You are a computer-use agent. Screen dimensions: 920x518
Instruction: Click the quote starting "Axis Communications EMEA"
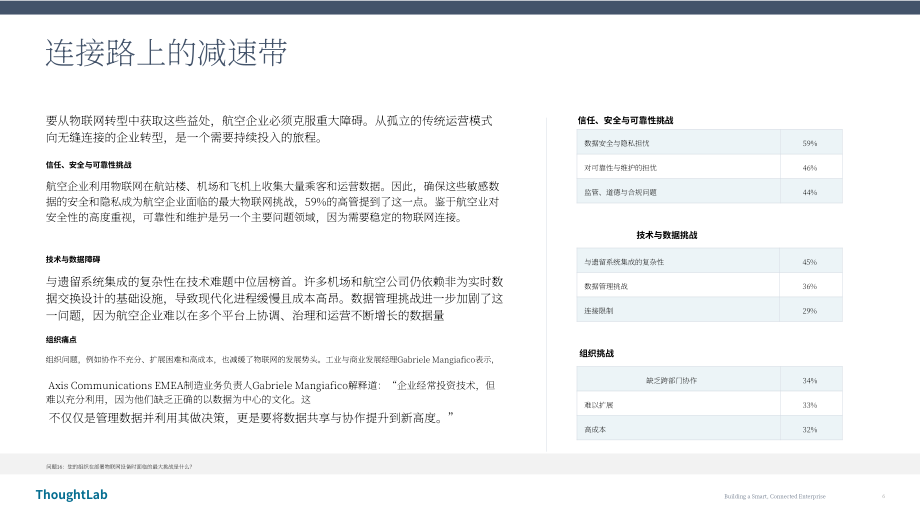[270, 392]
